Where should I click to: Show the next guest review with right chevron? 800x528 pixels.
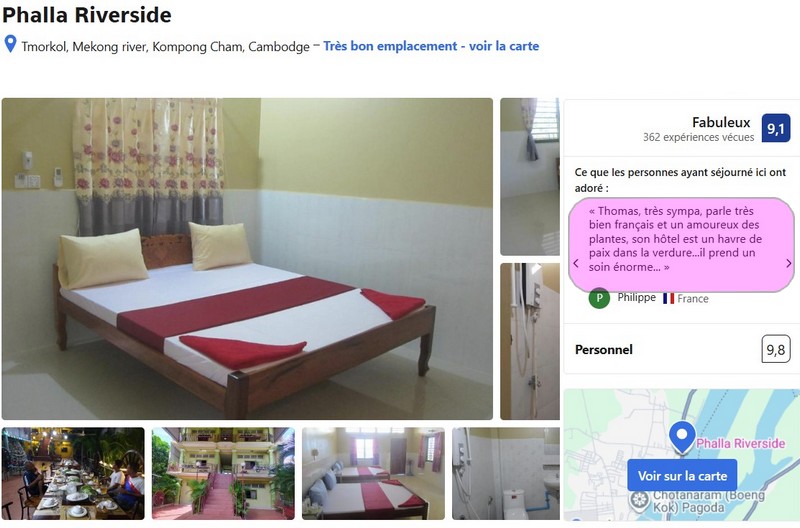(788, 263)
